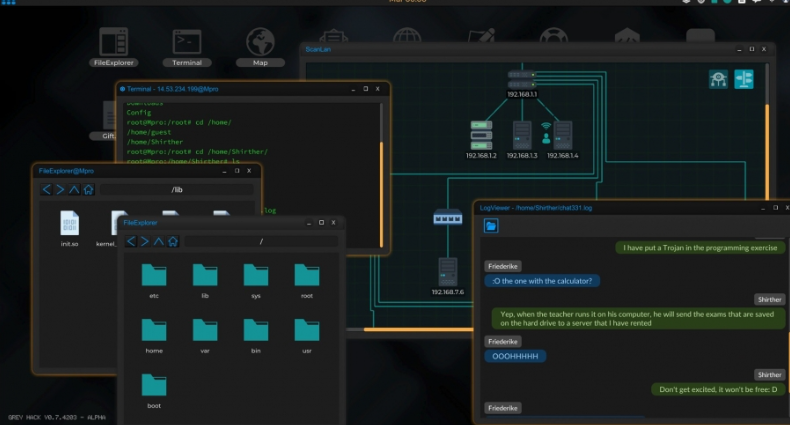Open the bin folder
This screenshot has height=425, width=790.
pos(256,336)
